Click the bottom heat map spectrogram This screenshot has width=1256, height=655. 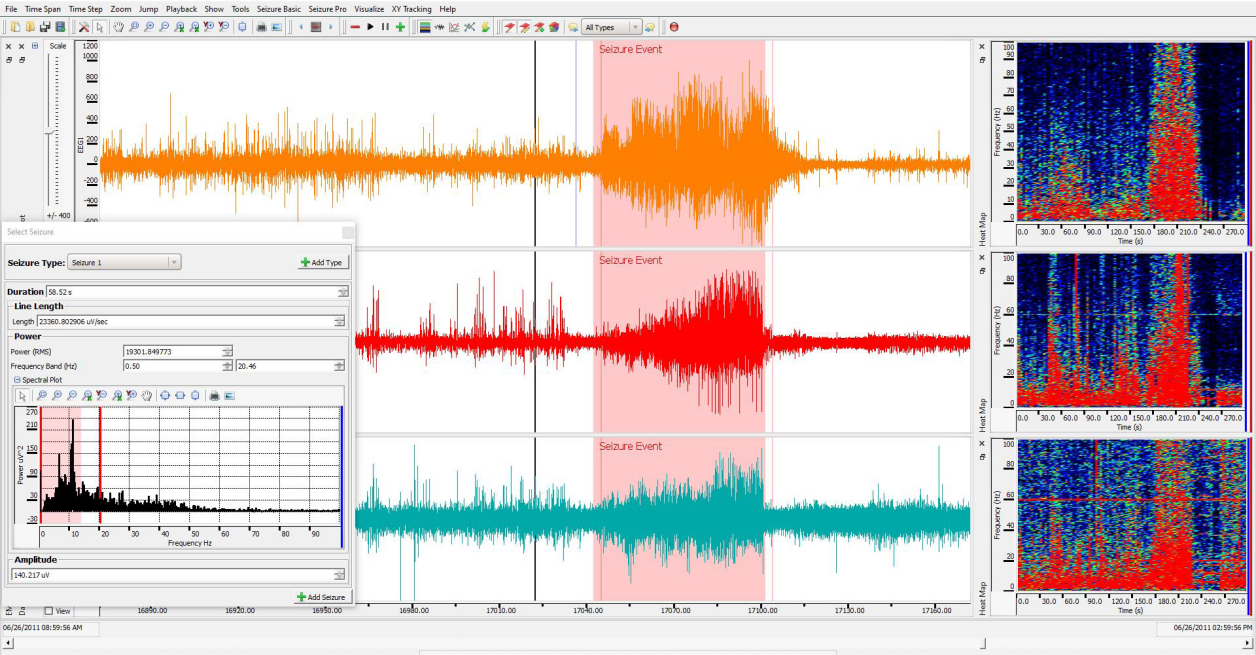tap(1130, 515)
